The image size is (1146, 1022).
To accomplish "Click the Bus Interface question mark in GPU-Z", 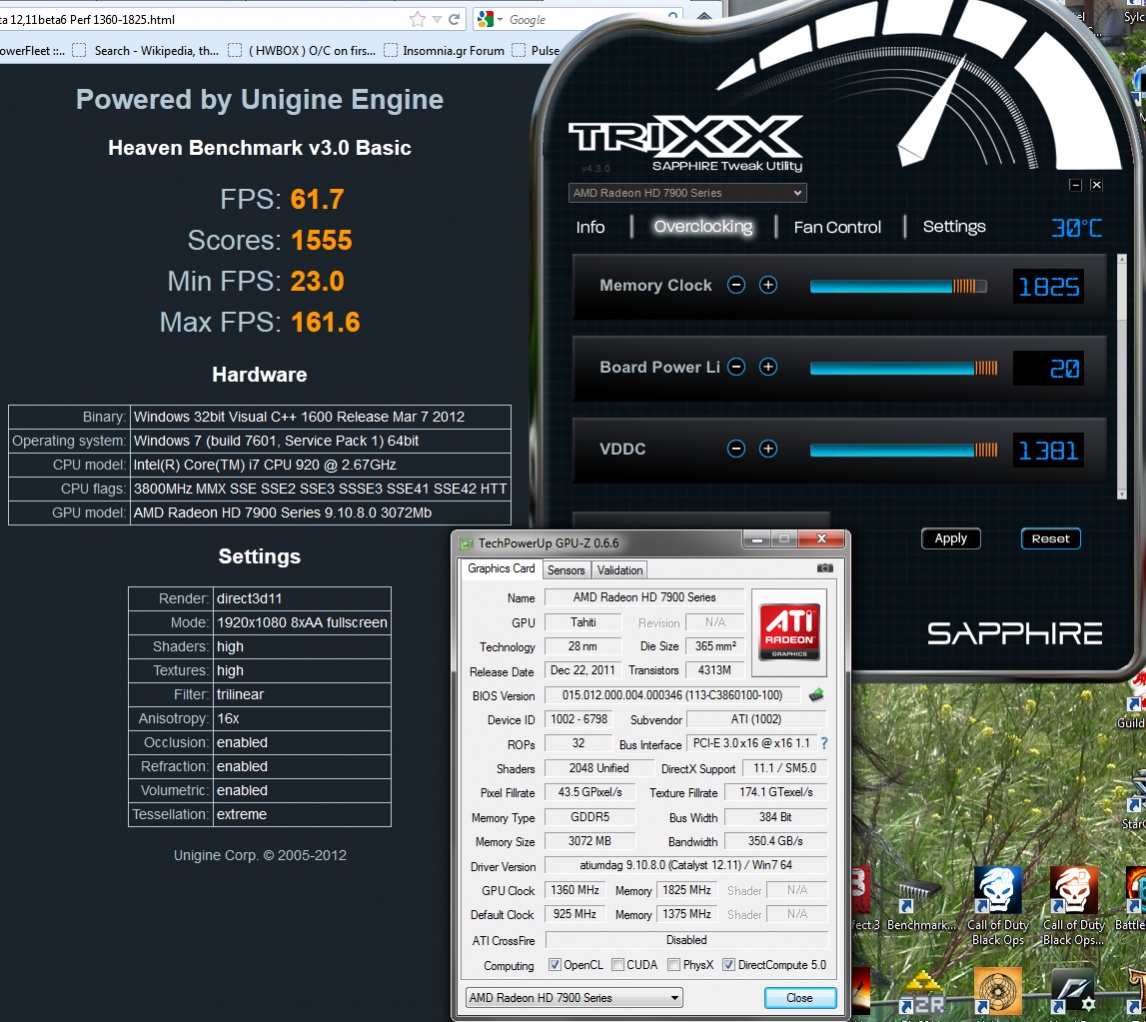I will pyautogui.click(x=824, y=743).
